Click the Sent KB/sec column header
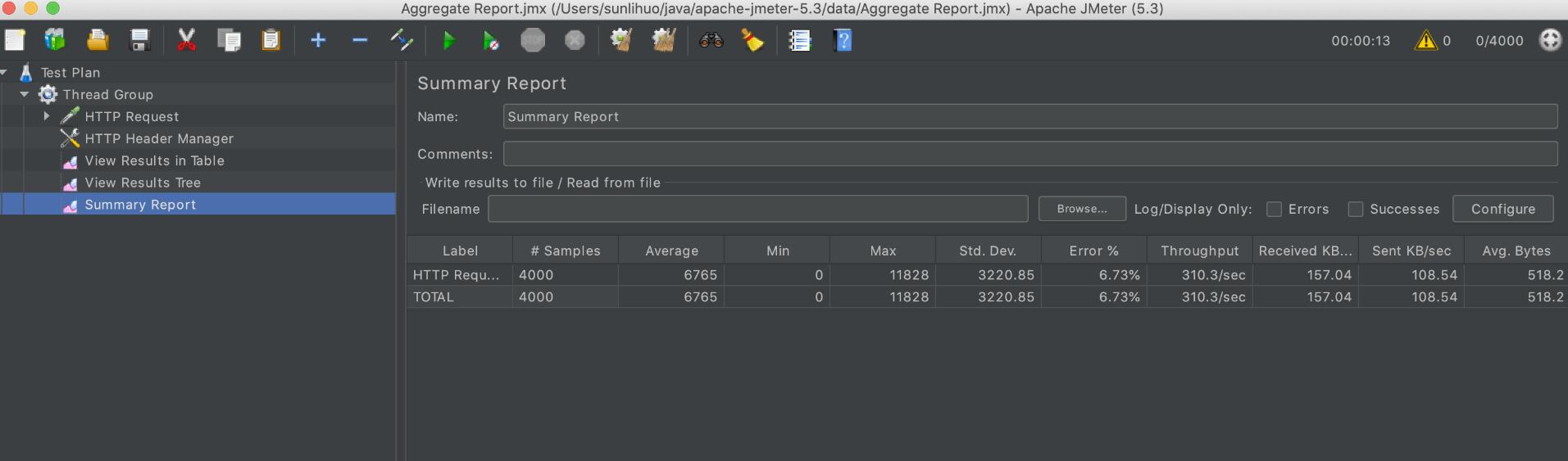1568x461 pixels. pyautogui.click(x=1411, y=251)
